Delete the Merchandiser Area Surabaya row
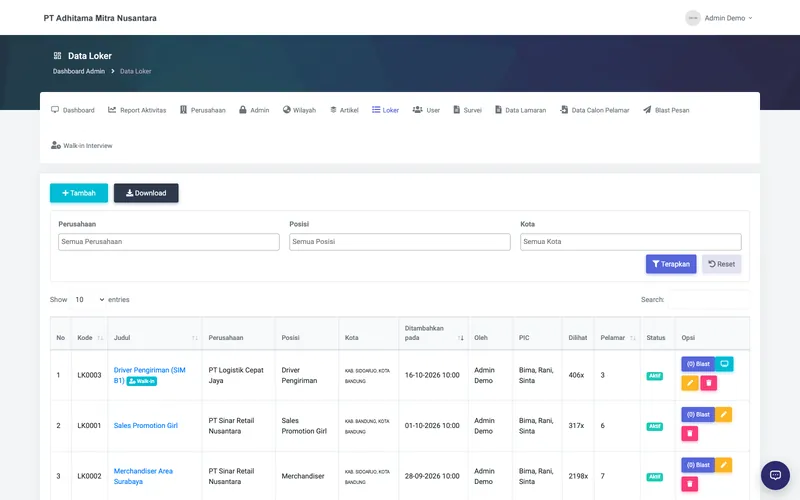 (x=690, y=484)
